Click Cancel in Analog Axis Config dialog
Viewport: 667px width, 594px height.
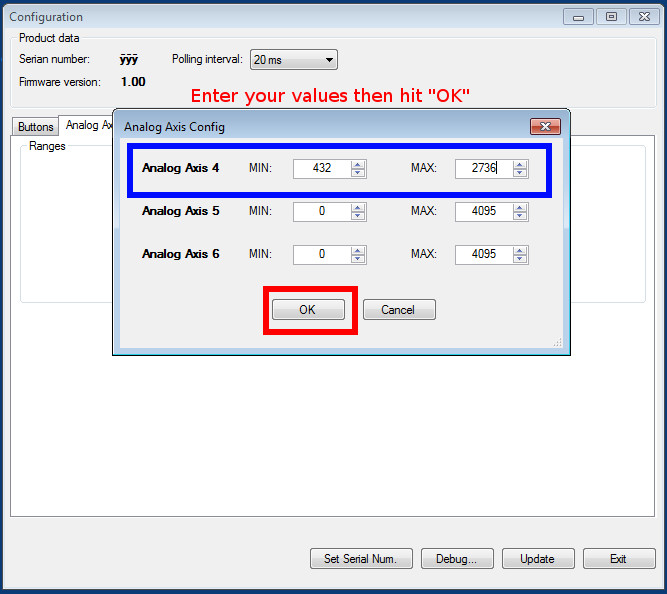[x=399, y=309]
